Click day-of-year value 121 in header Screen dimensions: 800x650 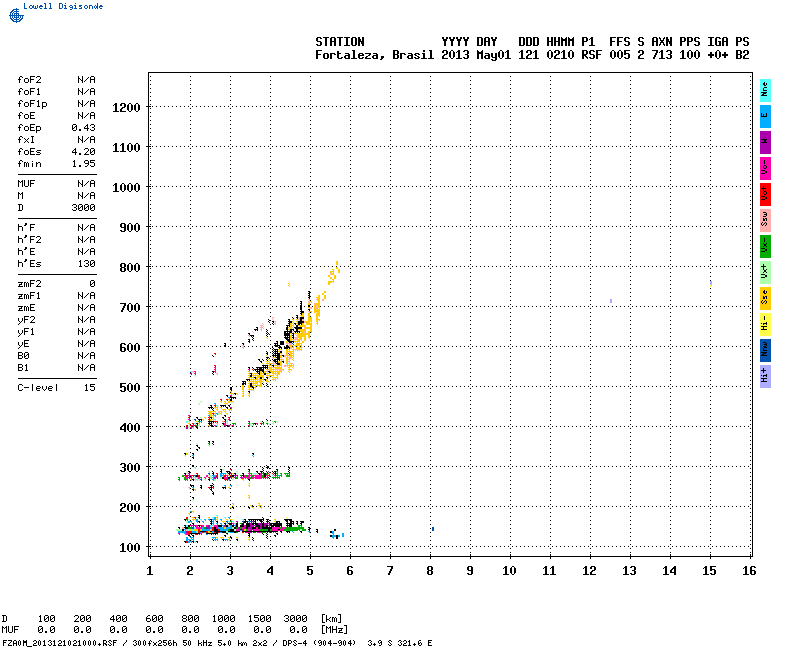(529, 55)
